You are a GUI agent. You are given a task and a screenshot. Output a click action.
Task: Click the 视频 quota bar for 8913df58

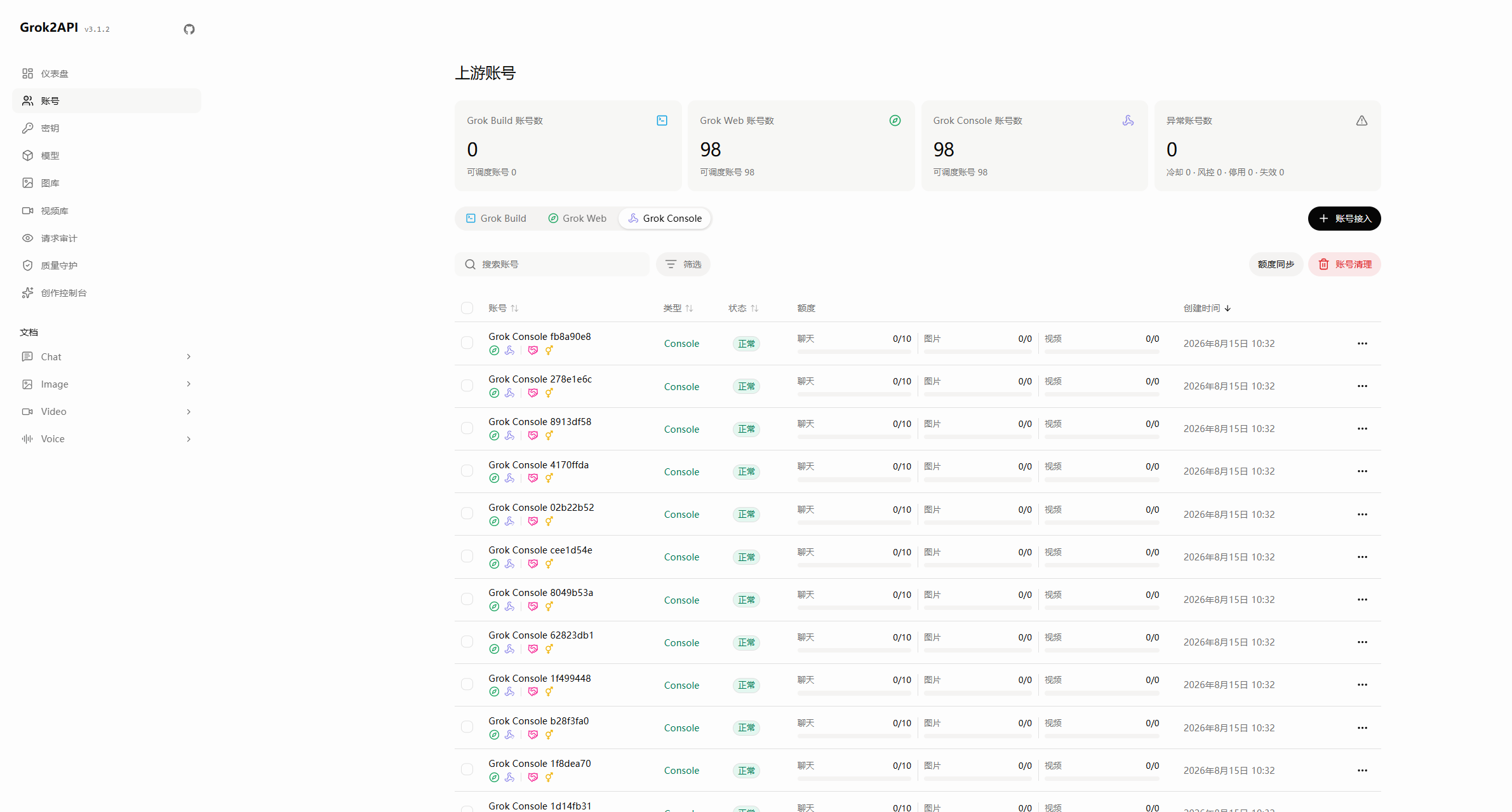pyautogui.click(x=1102, y=437)
